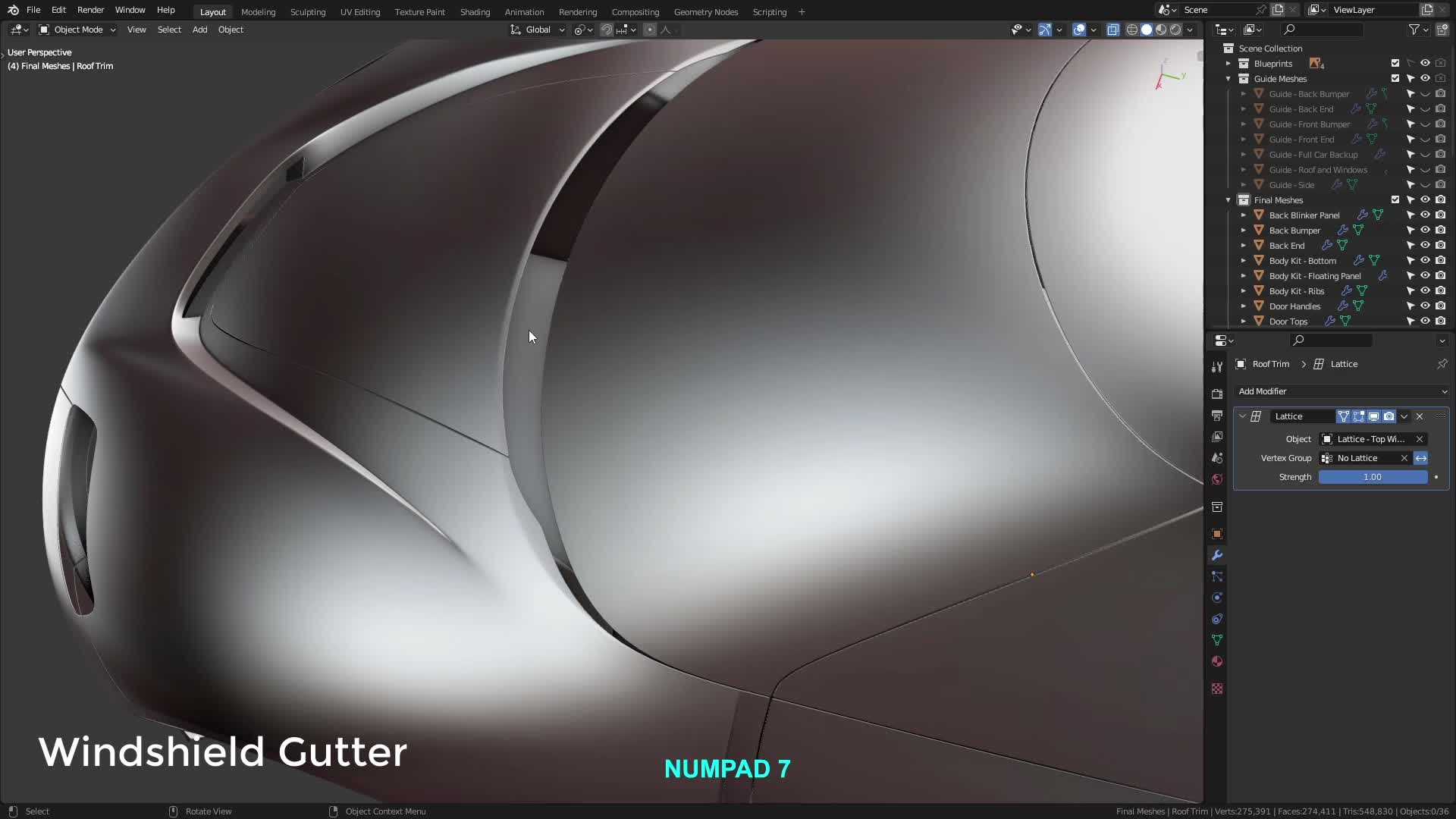This screenshot has height=819, width=1456.
Task: Click the Lattice modifier name field
Action: click(x=1303, y=416)
